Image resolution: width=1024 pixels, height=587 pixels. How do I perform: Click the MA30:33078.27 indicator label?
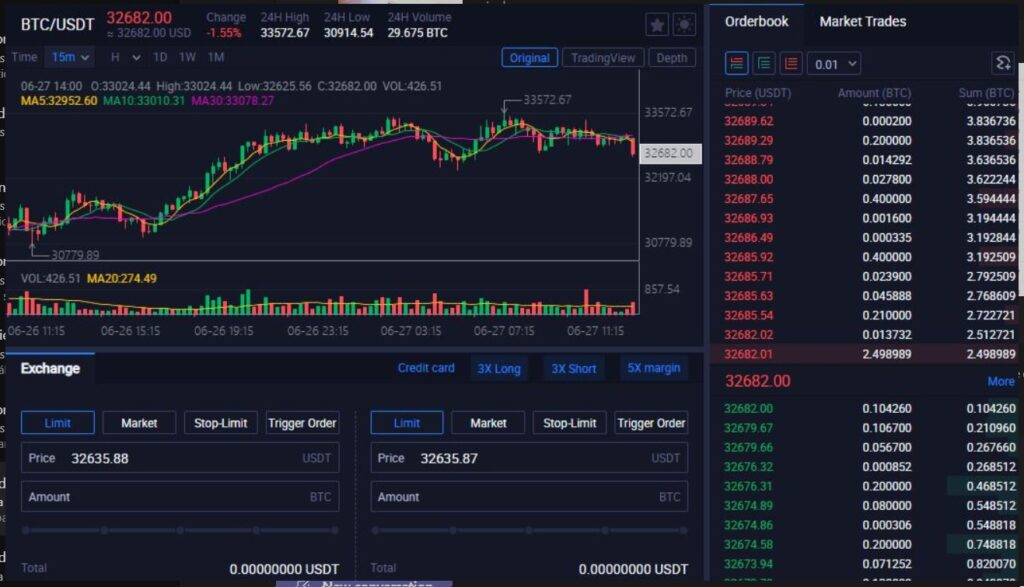[x=232, y=101]
